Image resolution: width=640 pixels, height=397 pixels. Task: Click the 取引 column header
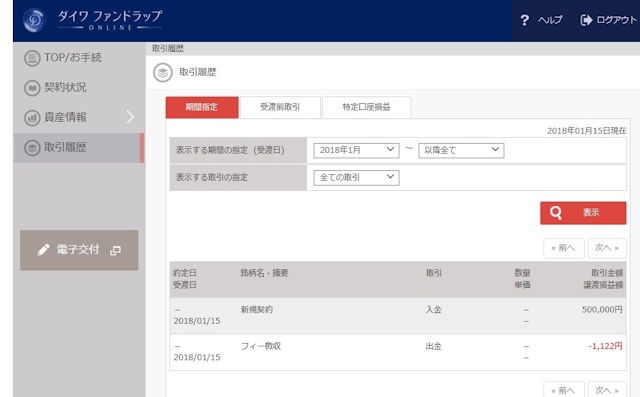433,273
